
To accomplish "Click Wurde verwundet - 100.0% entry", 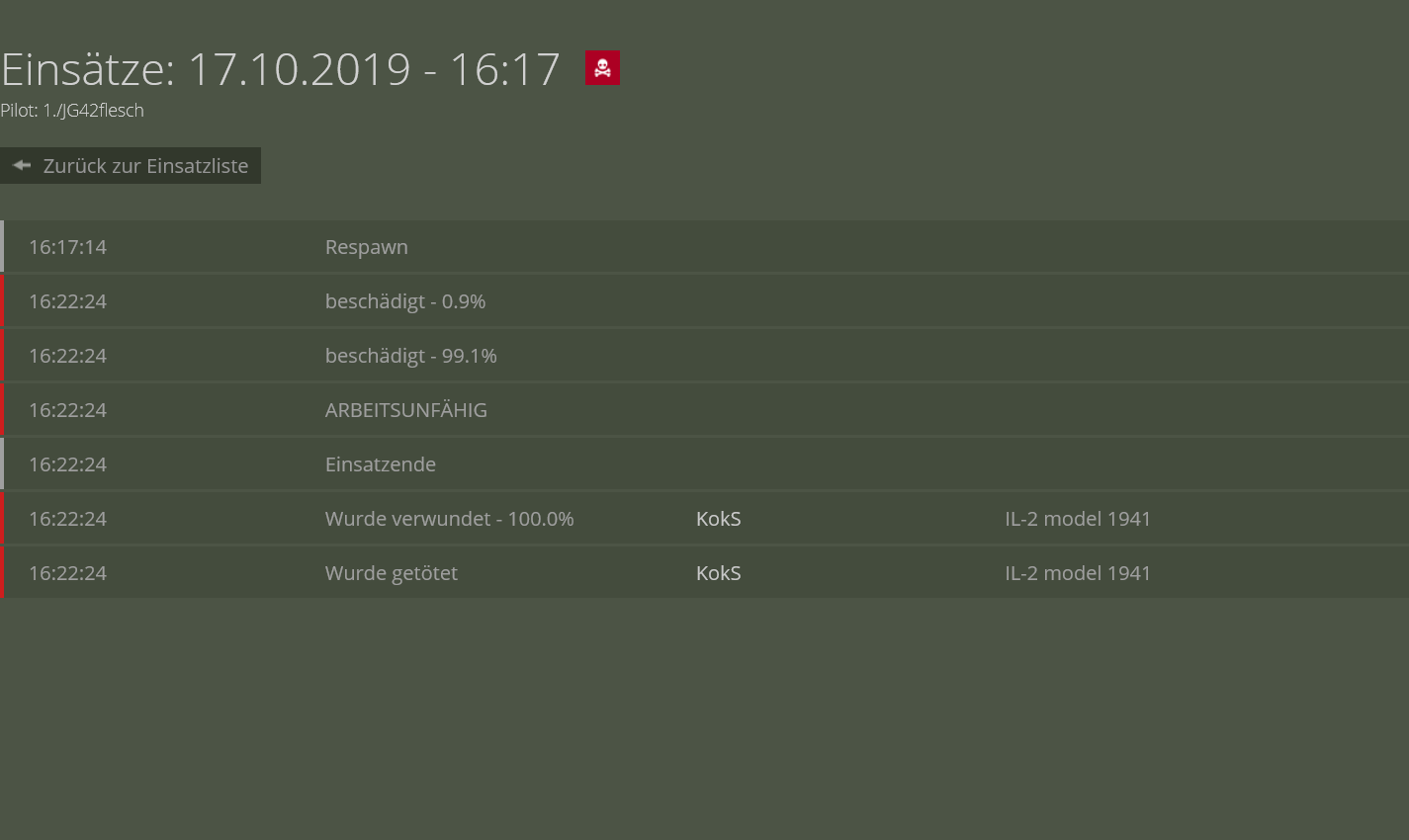I will (450, 519).
